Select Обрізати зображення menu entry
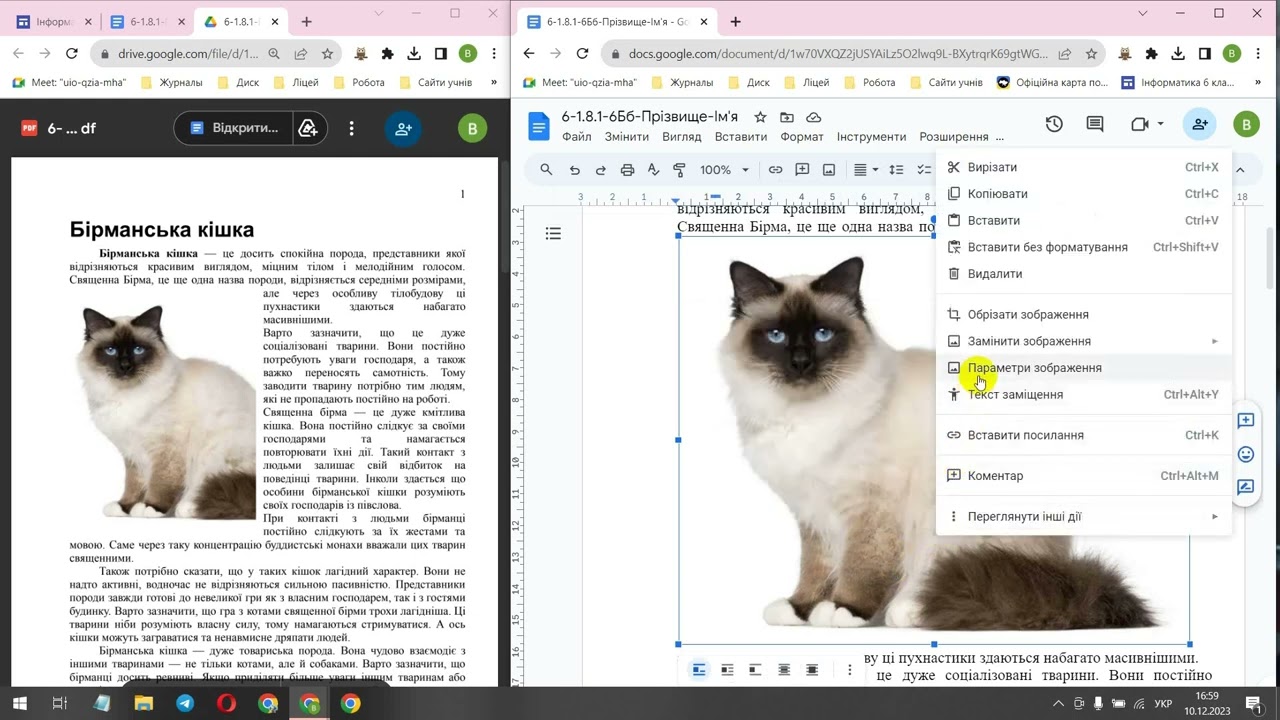This screenshot has height=720, width=1280. coord(1084,315)
